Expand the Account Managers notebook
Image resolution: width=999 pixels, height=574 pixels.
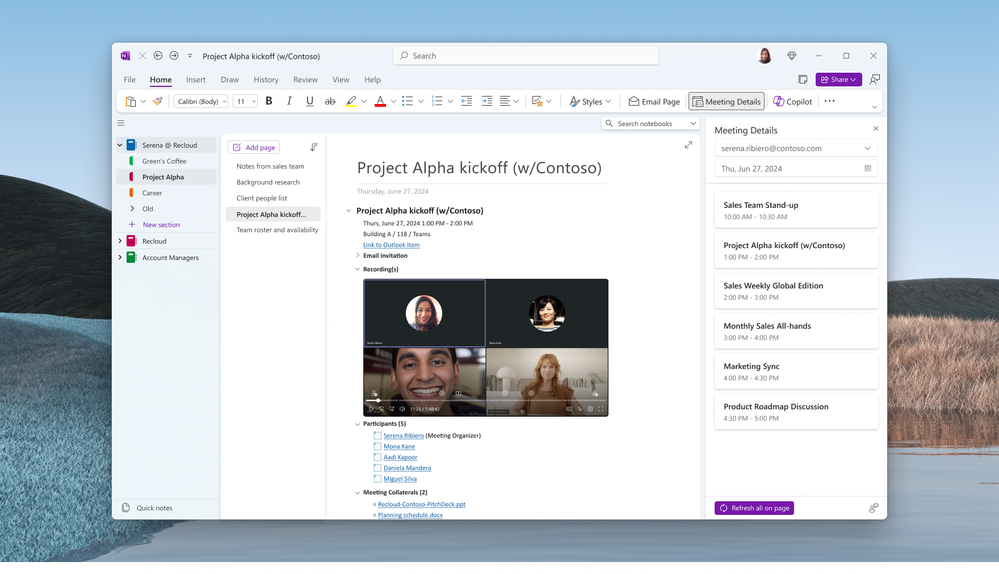[x=120, y=257]
